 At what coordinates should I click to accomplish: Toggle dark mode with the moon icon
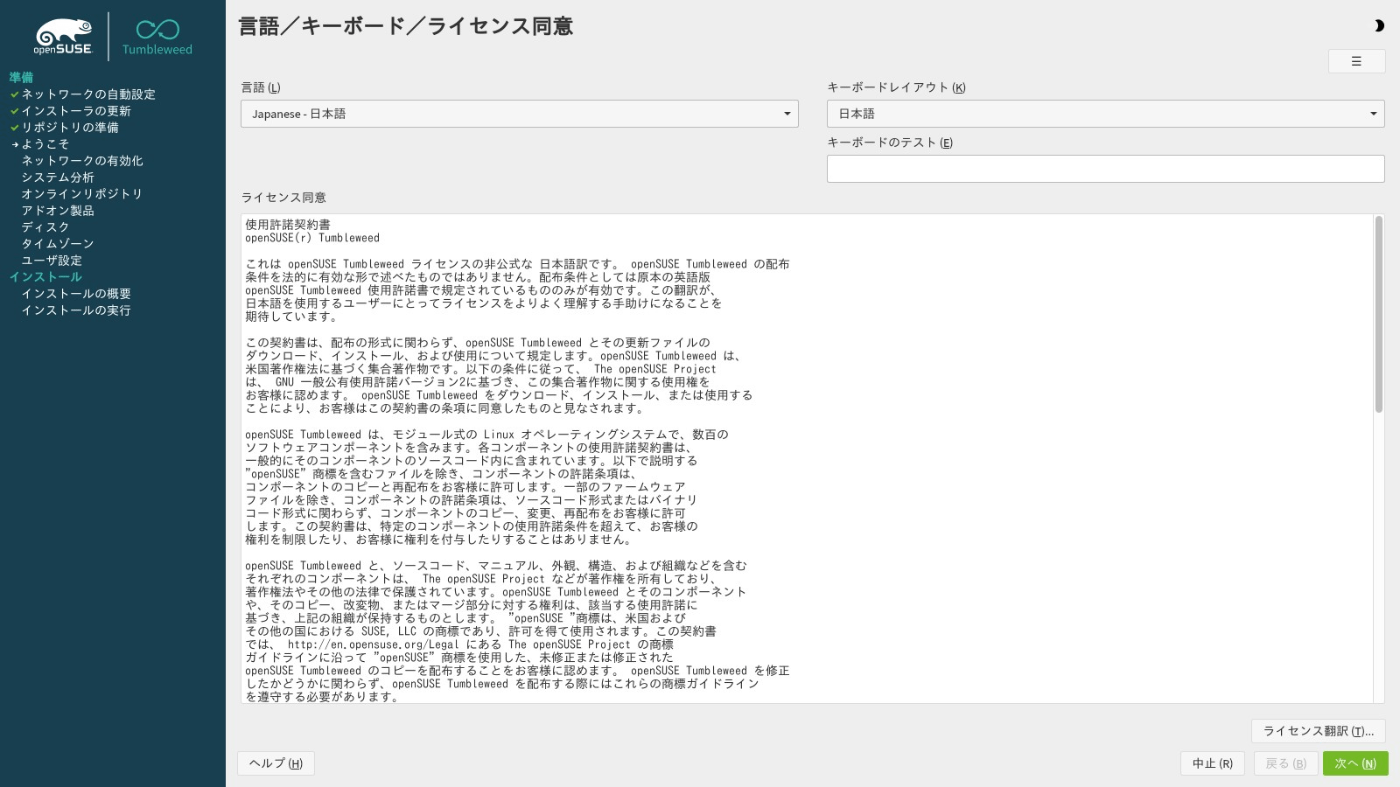(x=1379, y=26)
